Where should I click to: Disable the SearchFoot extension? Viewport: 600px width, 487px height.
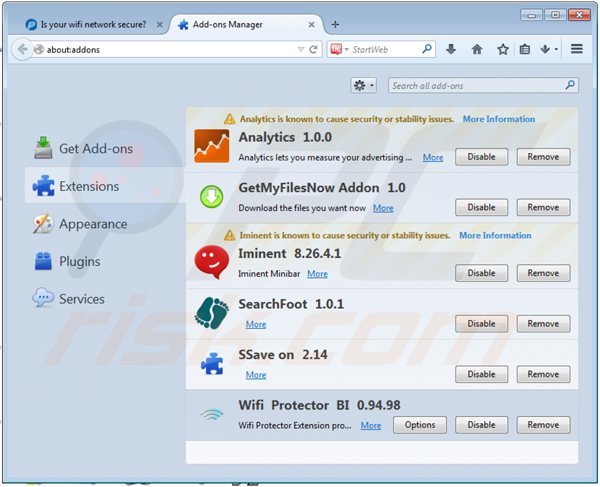481,324
